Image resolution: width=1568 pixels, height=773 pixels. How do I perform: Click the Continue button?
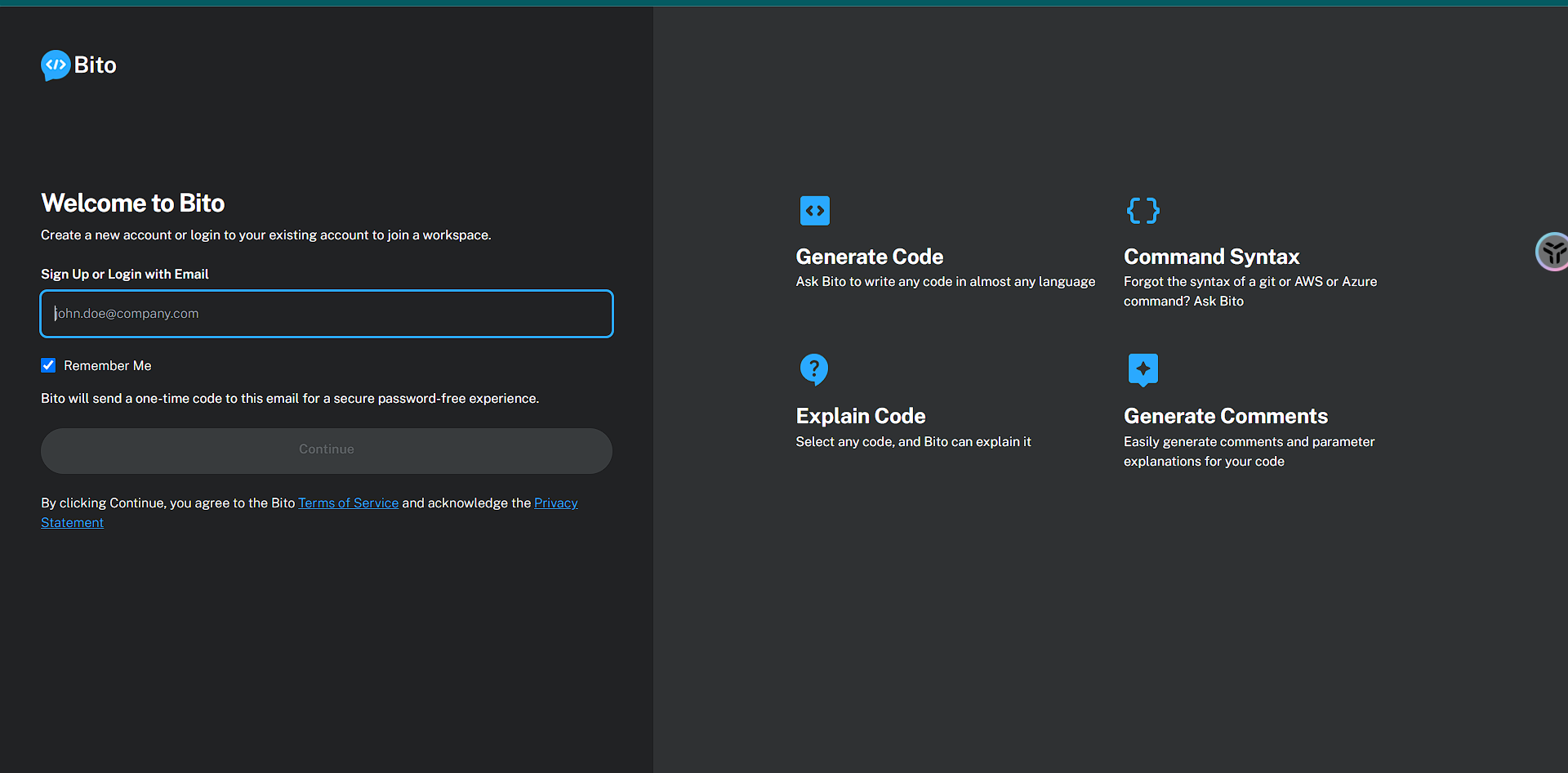(x=327, y=450)
